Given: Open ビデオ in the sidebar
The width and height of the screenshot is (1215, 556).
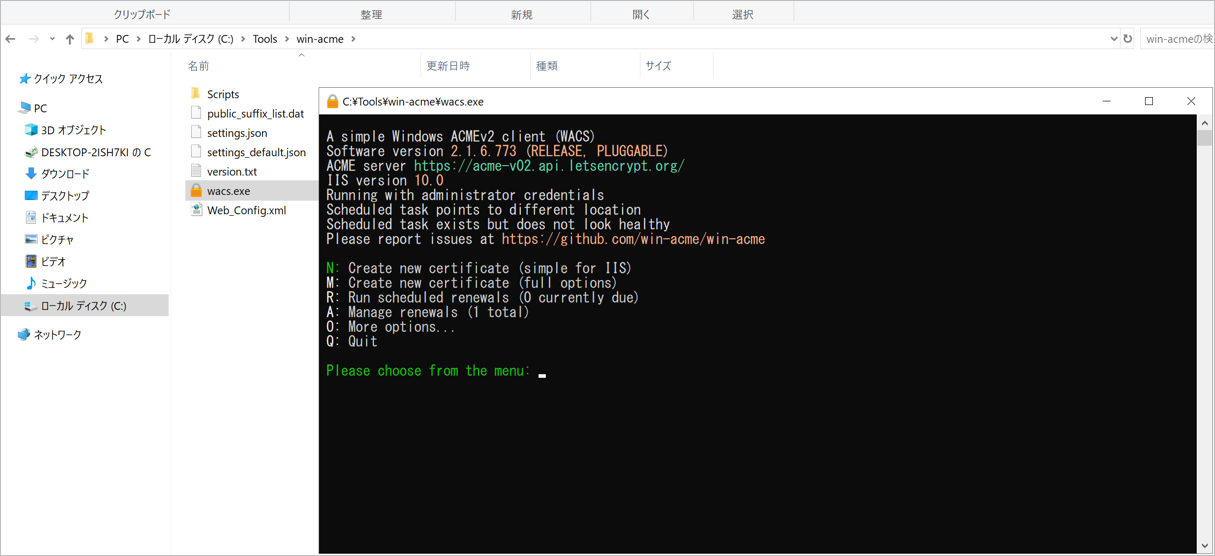Looking at the screenshot, I should pyautogui.click(x=53, y=262).
